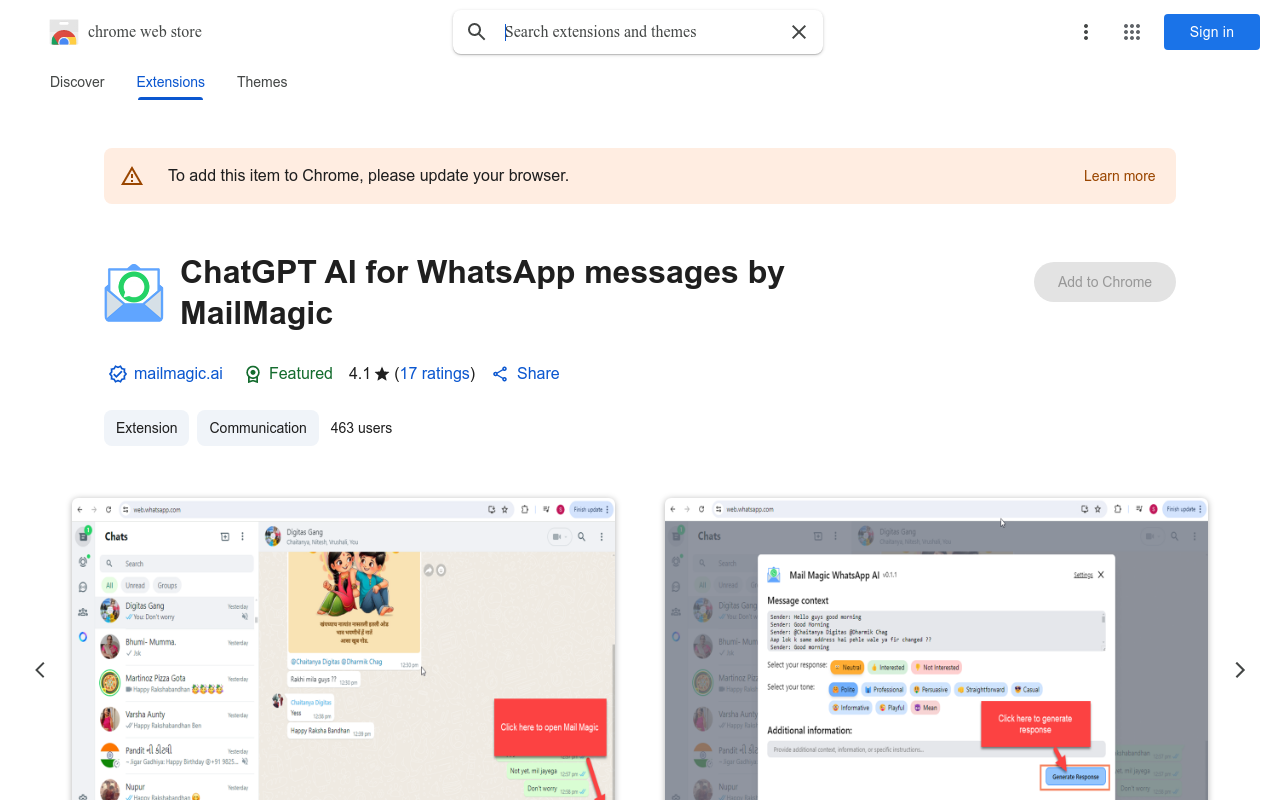Clear the search field with the X icon

(x=799, y=32)
